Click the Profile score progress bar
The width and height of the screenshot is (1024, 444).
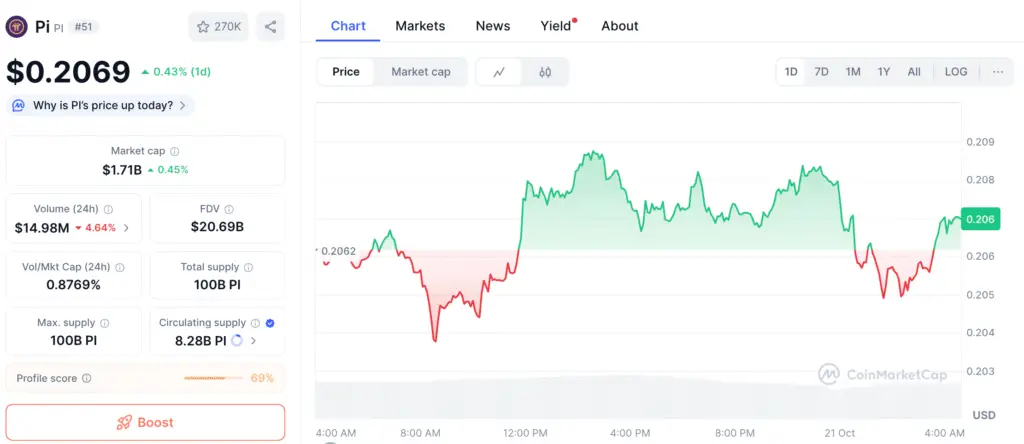coord(214,378)
